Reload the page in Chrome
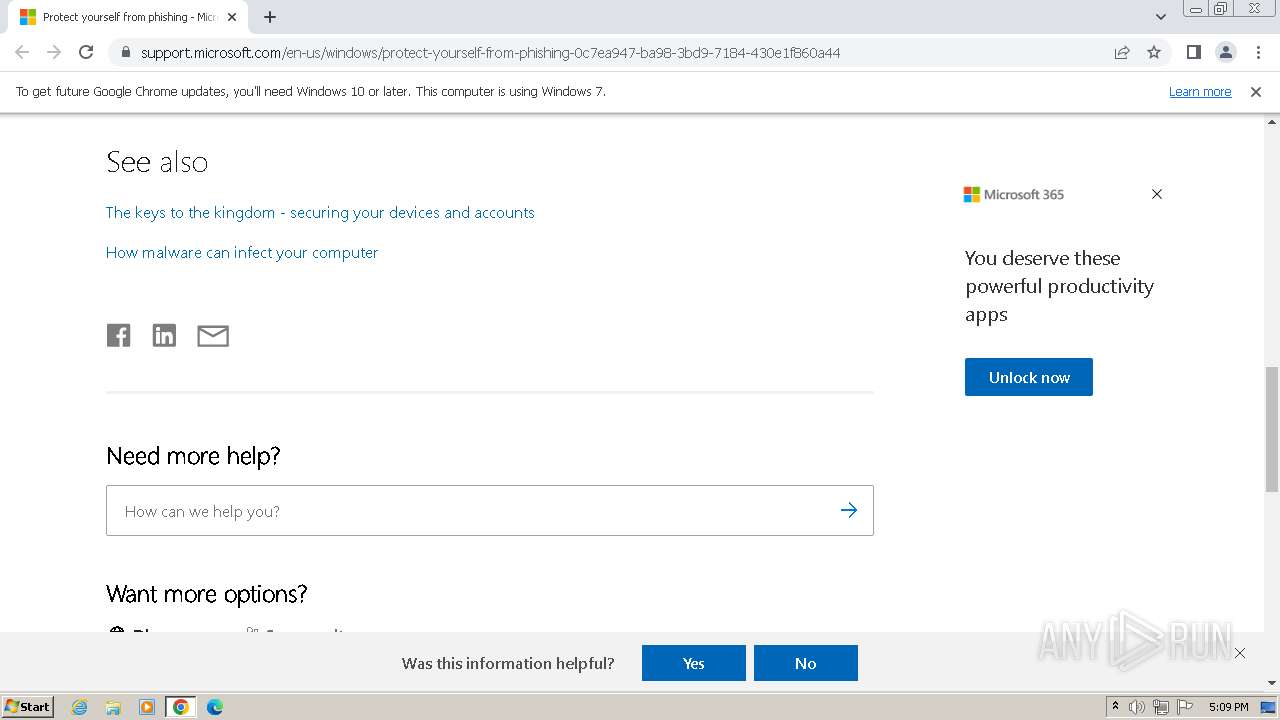Image resolution: width=1280 pixels, height=720 pixels. point(86,52)
